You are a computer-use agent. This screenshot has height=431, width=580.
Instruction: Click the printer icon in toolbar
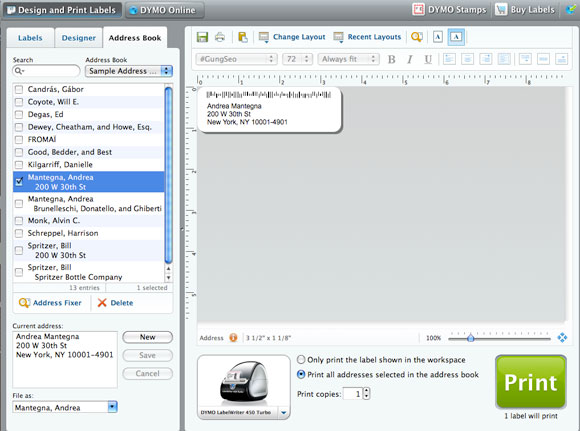(x=220, y=37)
